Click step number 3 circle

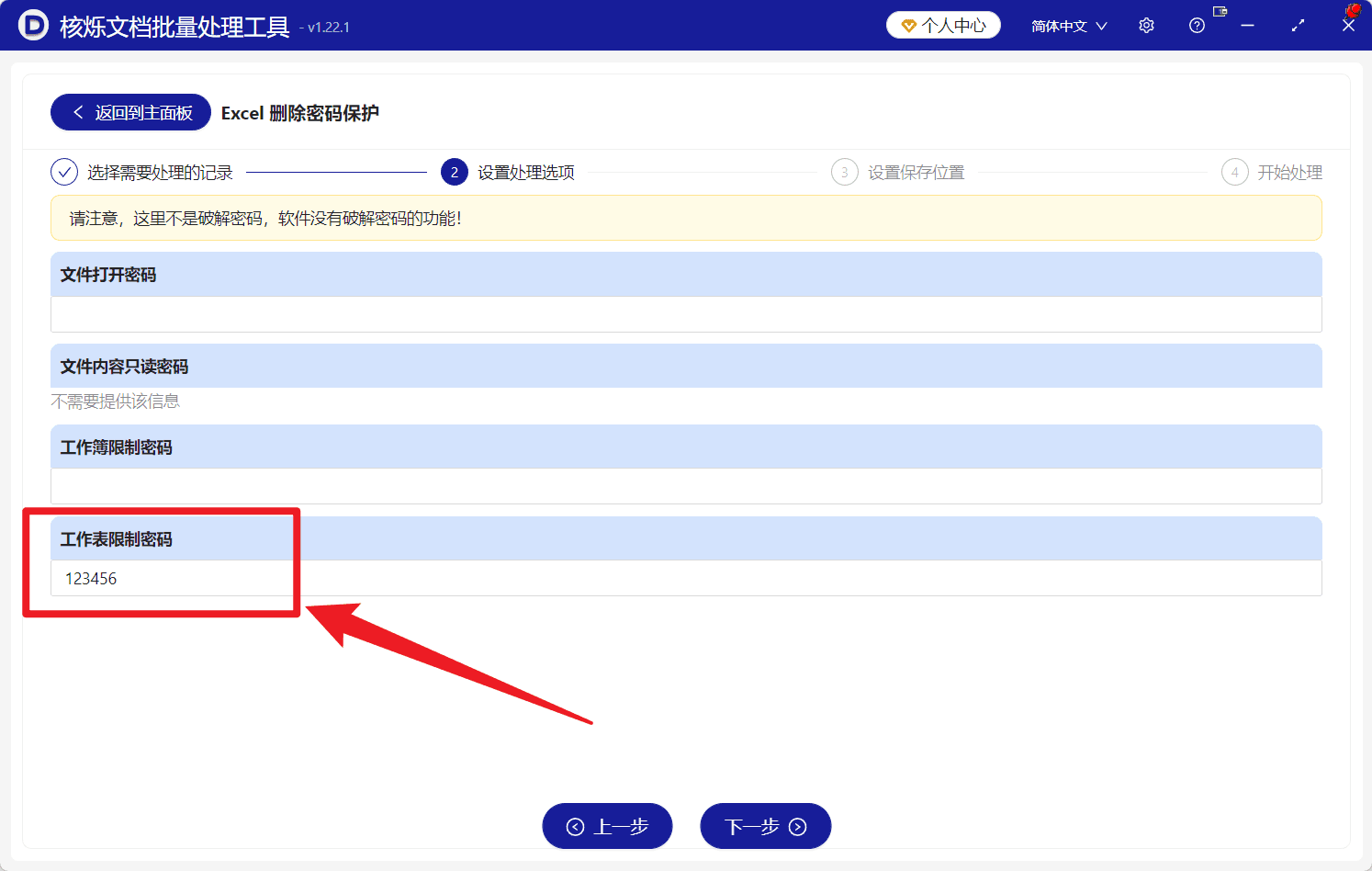pyautogui.click(x=845, y=172)
